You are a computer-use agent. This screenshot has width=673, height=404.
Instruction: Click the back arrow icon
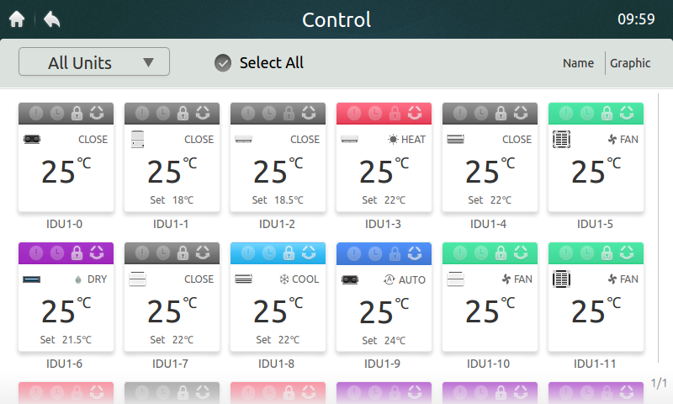(x=51, y=19)
